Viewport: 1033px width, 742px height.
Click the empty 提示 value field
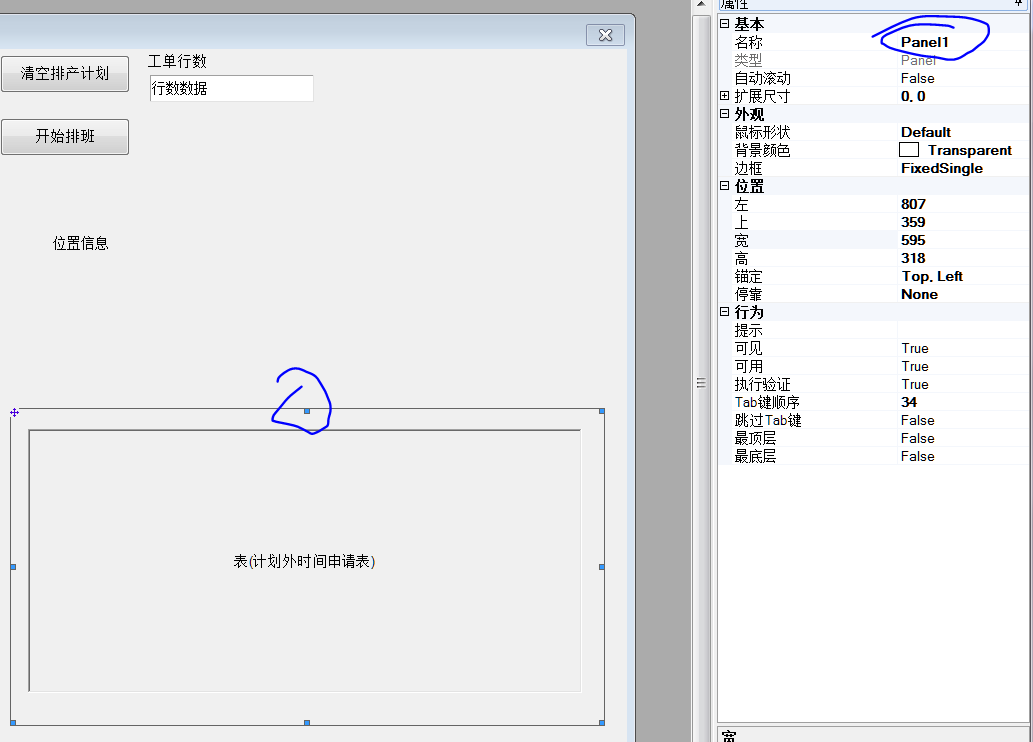[962, 330]
